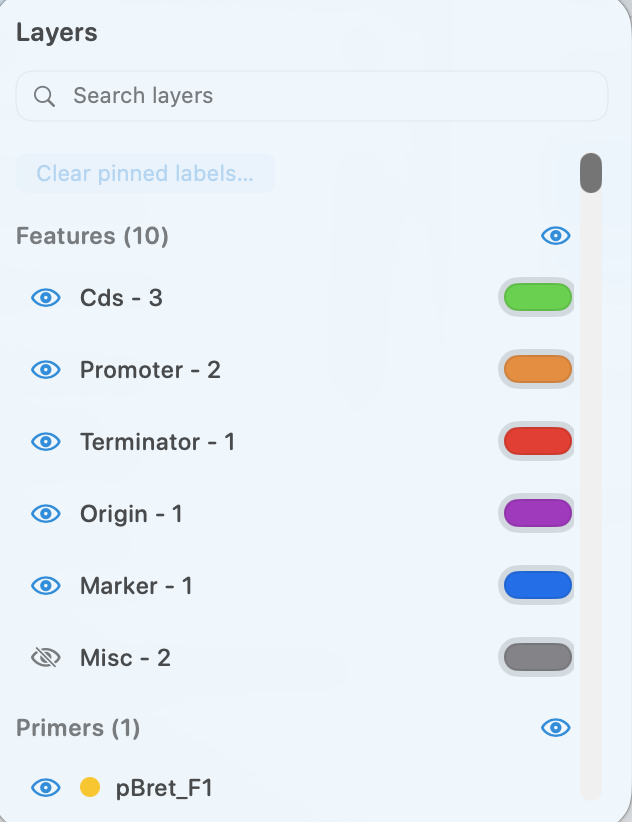
Task: Click the search magnifier icon in Layers panel
Action: (x=44, y=95)
